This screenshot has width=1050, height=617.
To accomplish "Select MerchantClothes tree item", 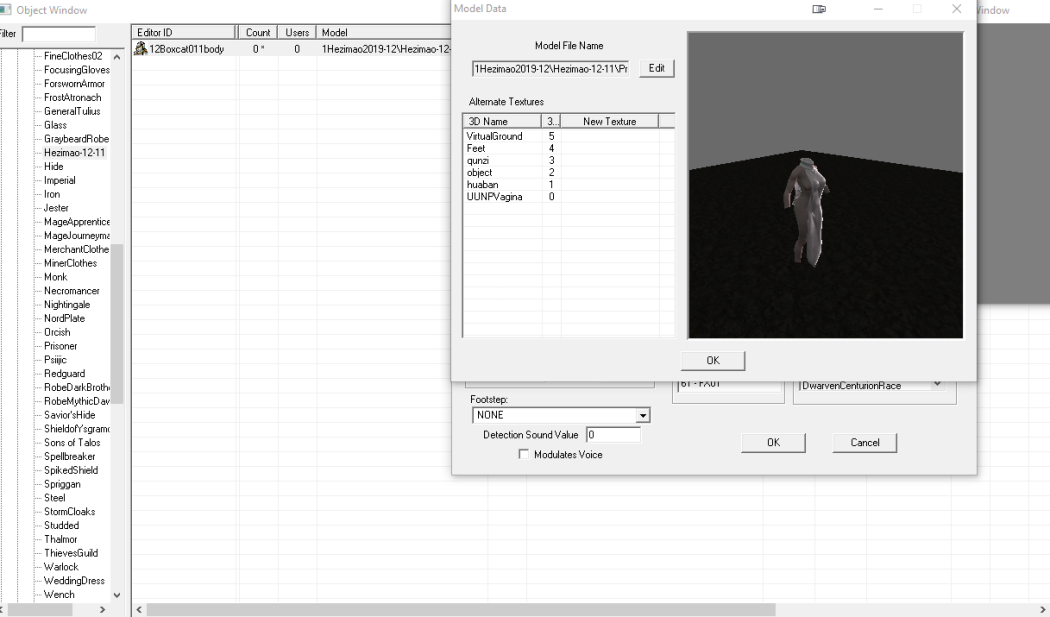I will [x=76, y=249].
